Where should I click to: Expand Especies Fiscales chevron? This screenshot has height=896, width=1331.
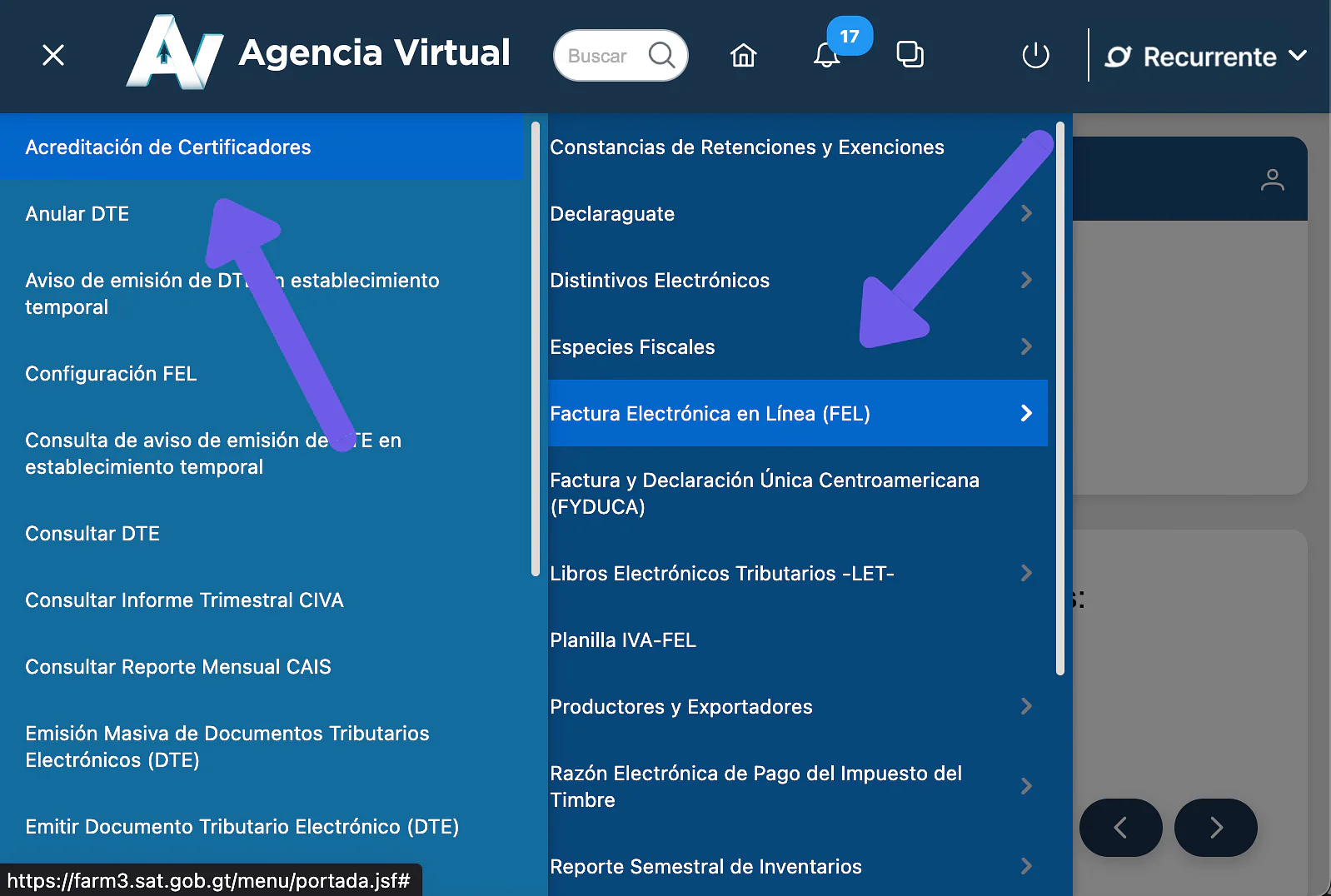click(1026, 346)
